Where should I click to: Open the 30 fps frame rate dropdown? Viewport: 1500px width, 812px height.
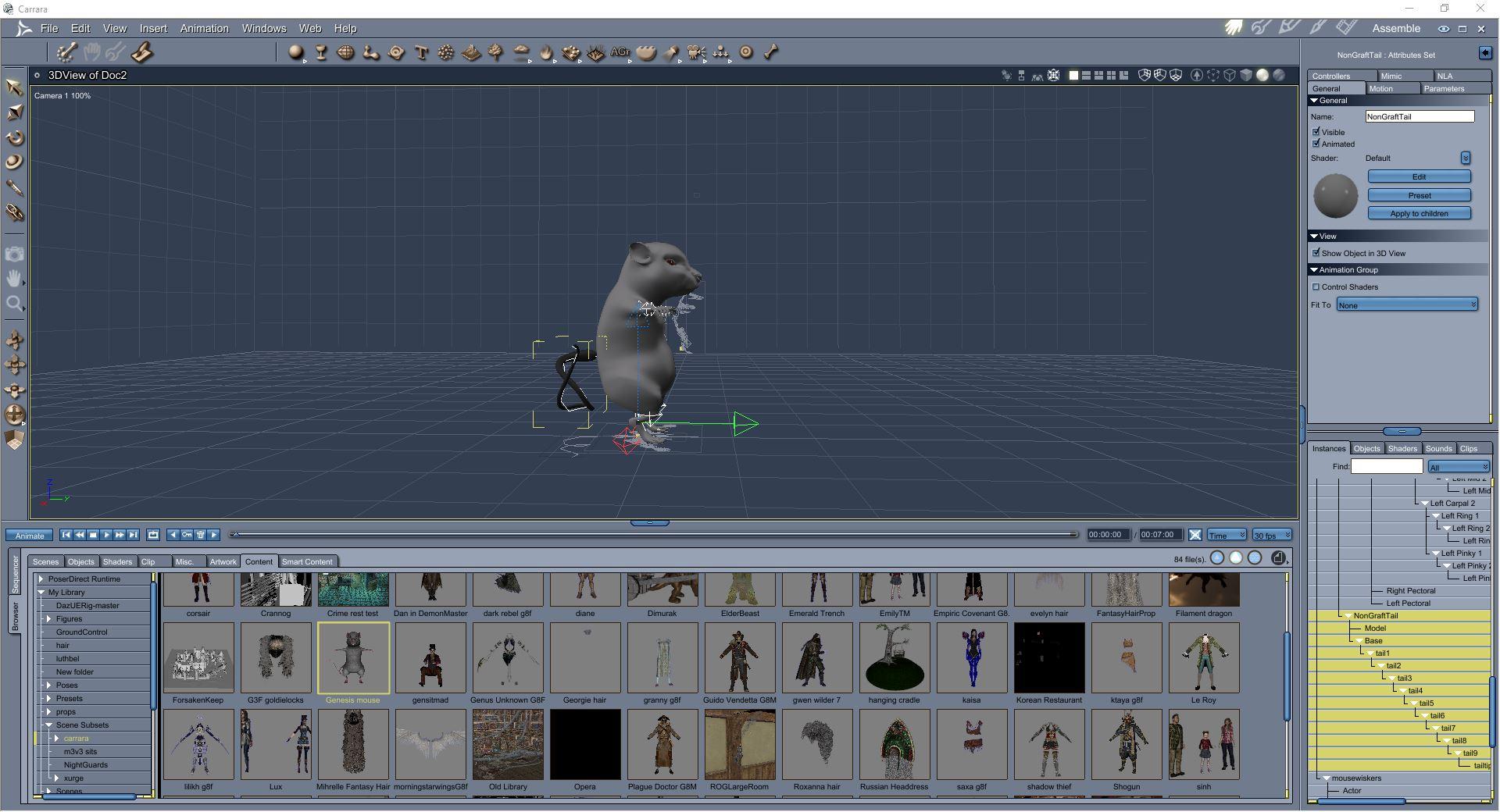tap(1272, 535)
